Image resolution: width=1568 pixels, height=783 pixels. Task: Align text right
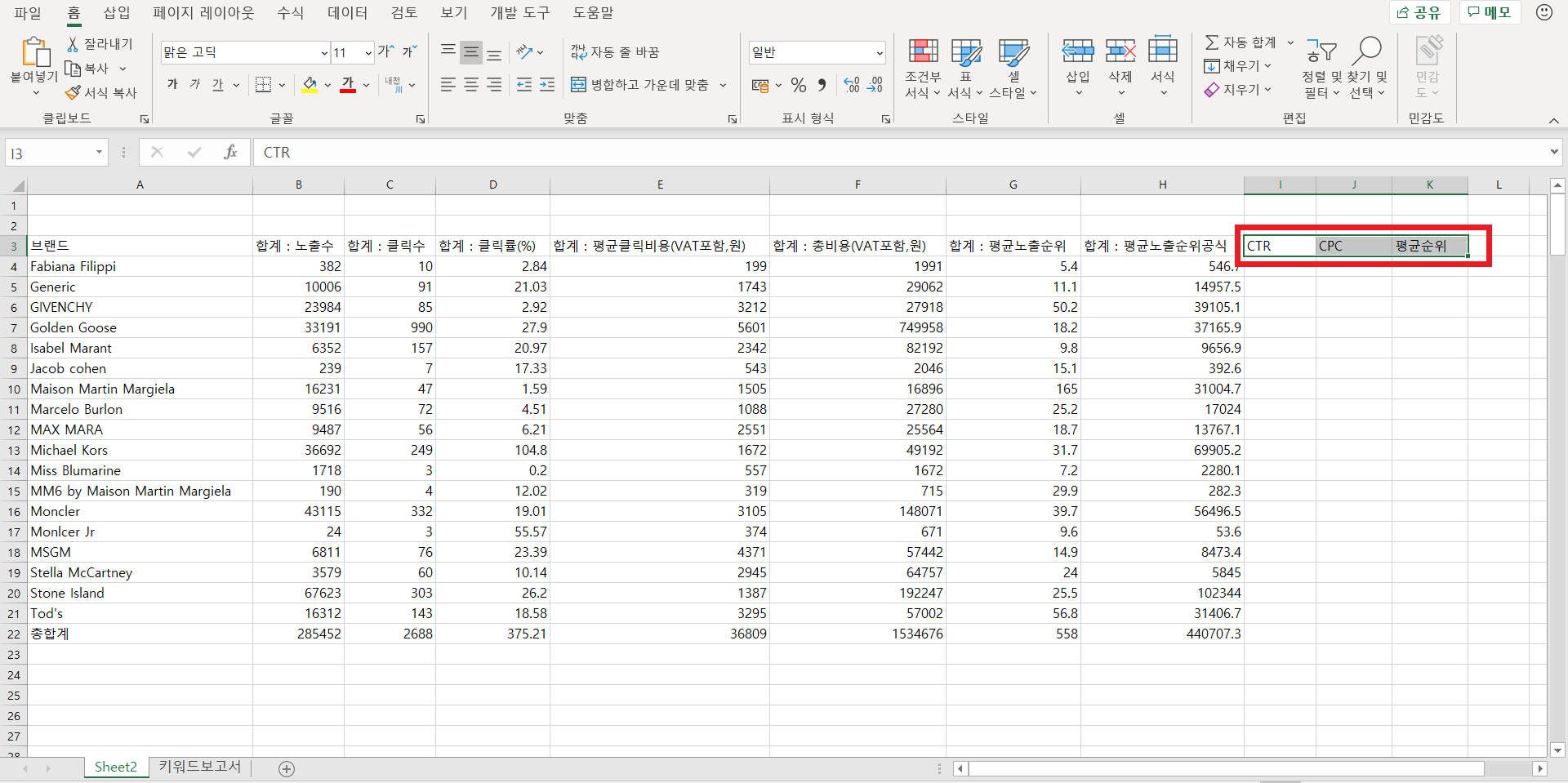coord(494,84)
